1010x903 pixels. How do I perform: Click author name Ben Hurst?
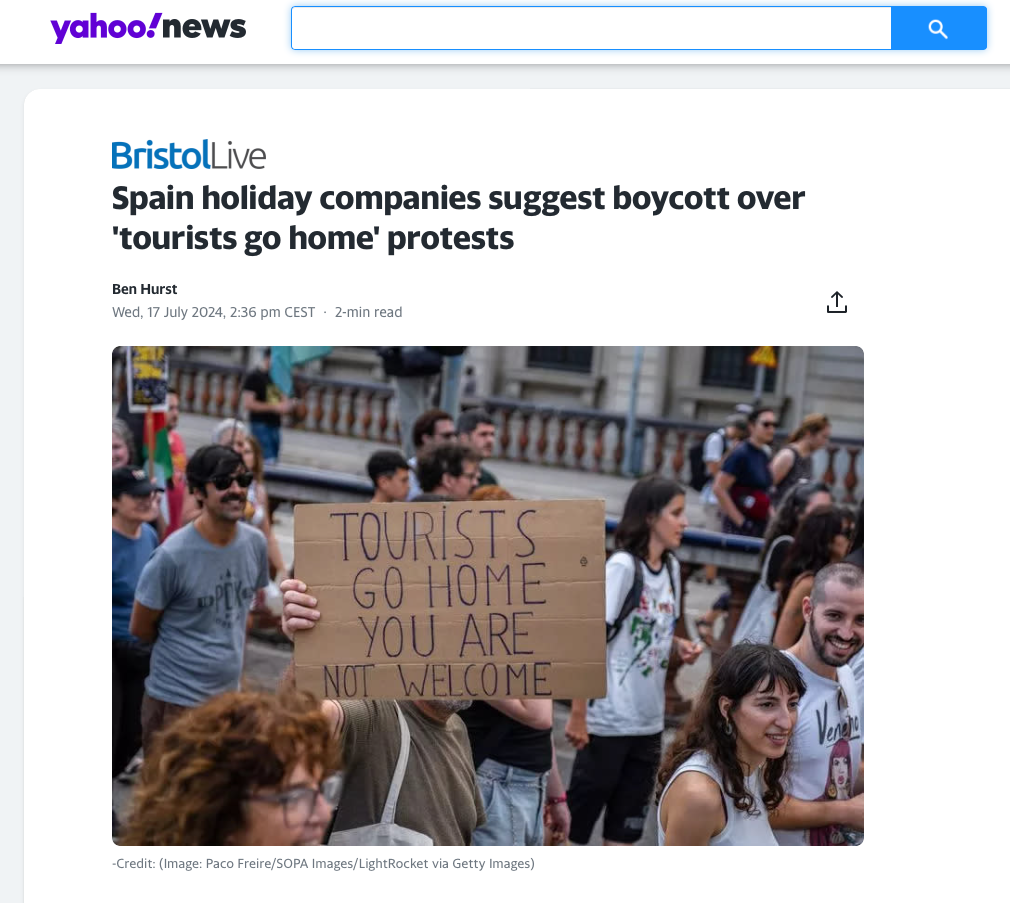tap(144, 289)
